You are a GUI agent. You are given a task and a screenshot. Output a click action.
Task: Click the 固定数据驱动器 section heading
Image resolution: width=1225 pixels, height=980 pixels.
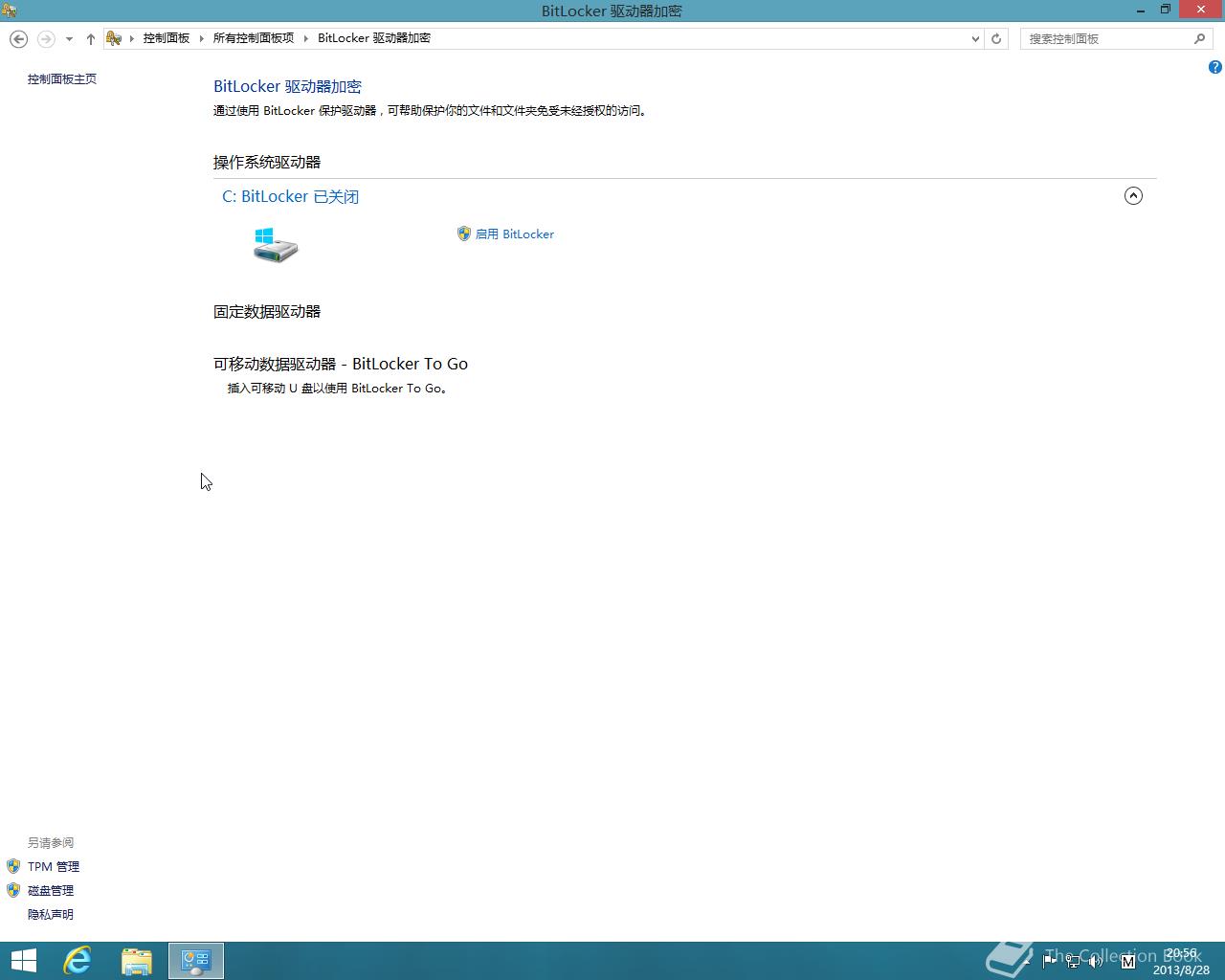pyautogui.click(x=267, y=312)
